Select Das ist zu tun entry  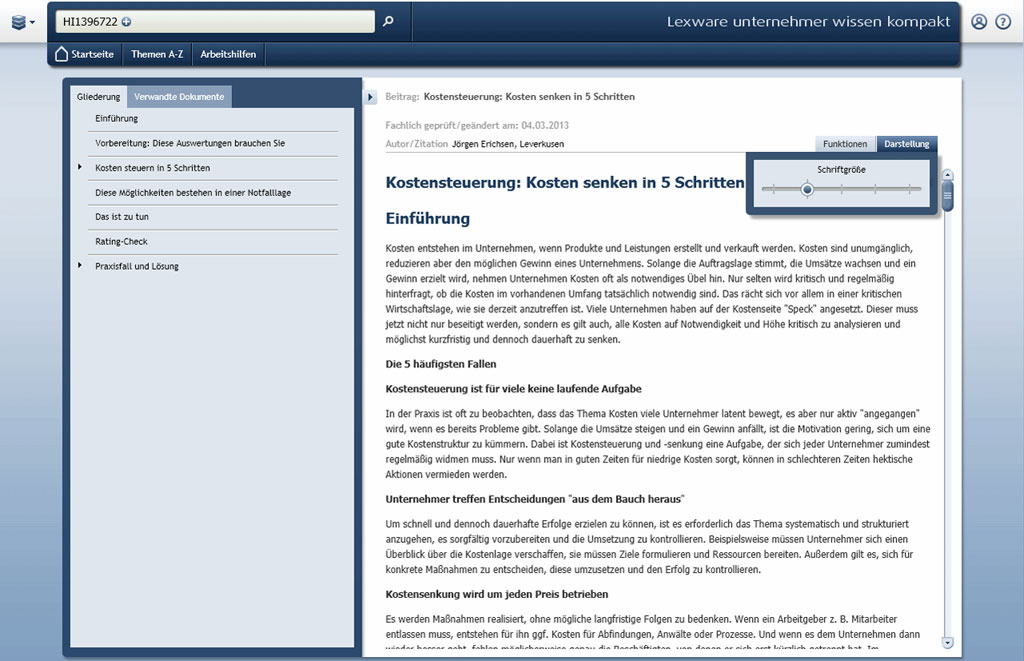click(x=122, y=217)
